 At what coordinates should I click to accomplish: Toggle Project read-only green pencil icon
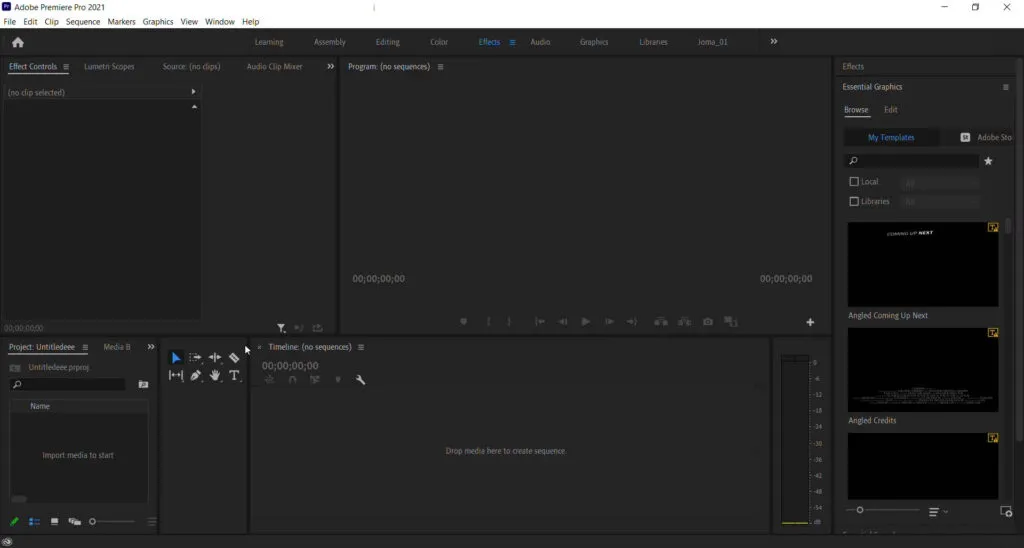(14, 521)
